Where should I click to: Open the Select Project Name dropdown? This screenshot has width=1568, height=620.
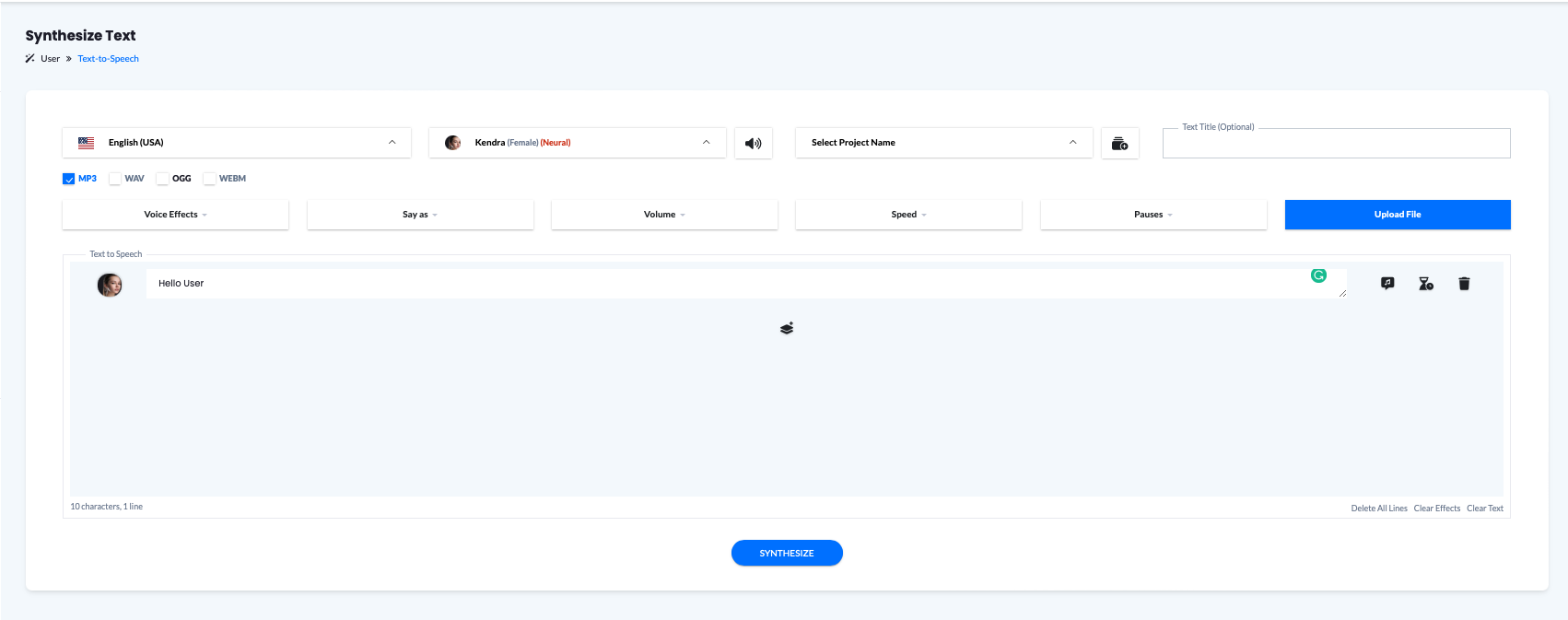click(944, 143)
